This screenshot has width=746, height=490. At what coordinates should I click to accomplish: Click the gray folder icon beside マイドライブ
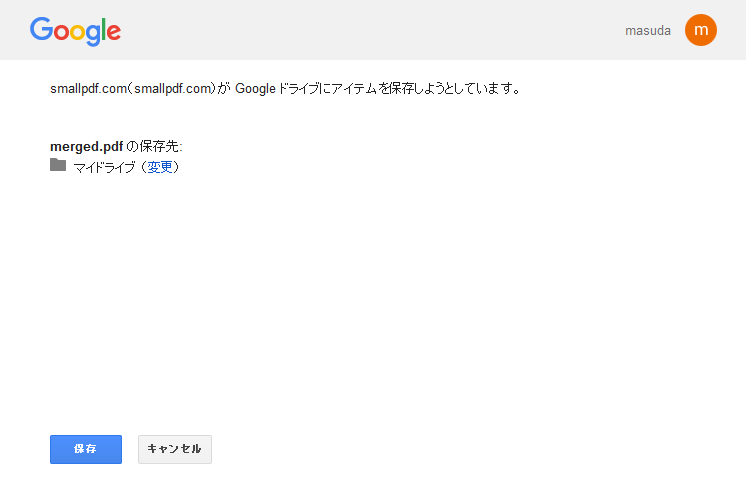pyautogui.click(x=58, y=165)
